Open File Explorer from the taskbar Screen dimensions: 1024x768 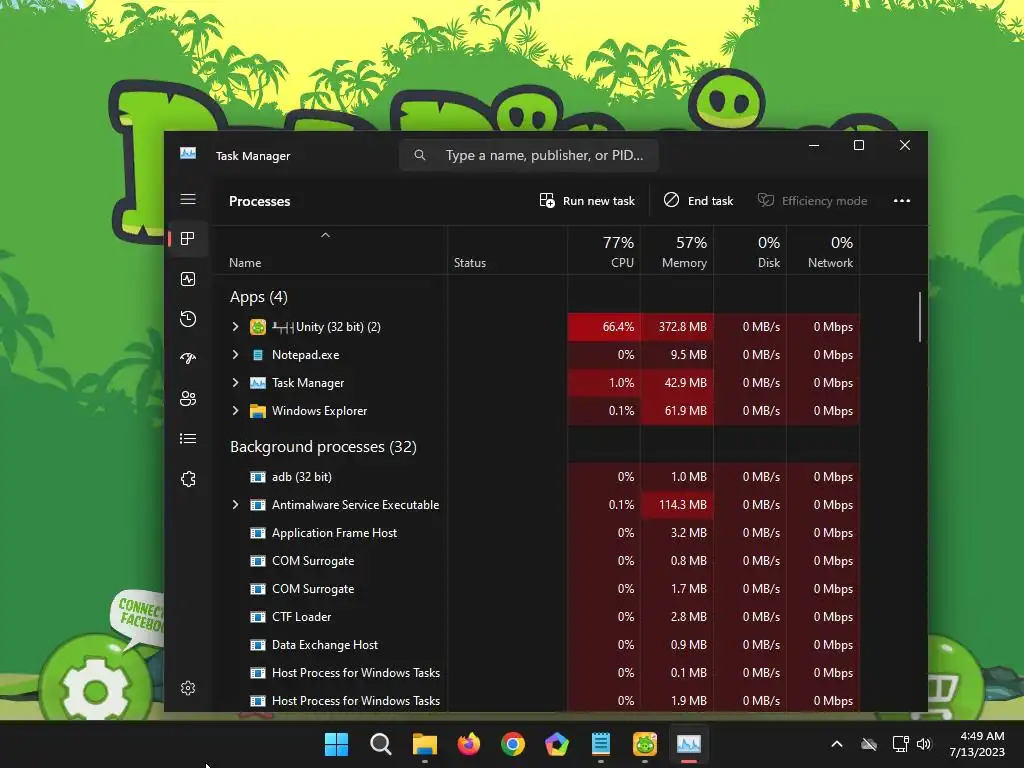click(424, 744)
